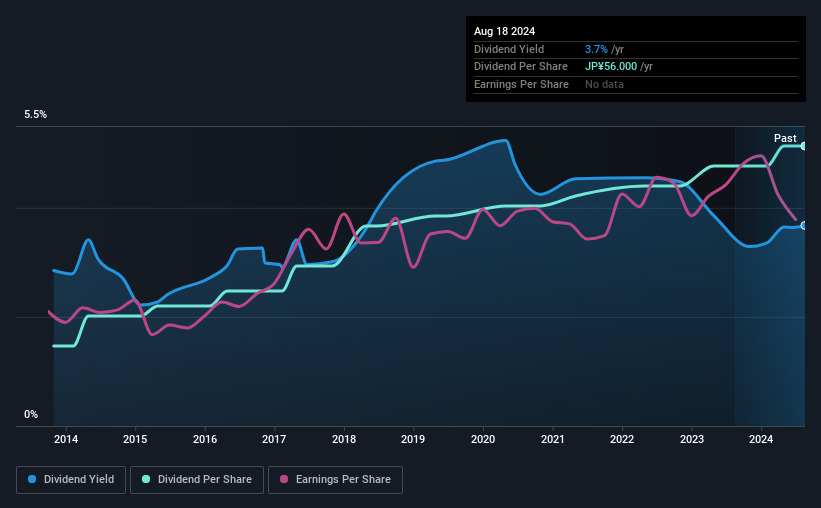
Task: Select the 2024 label on time axis
Action: click(x=761, y=439)
